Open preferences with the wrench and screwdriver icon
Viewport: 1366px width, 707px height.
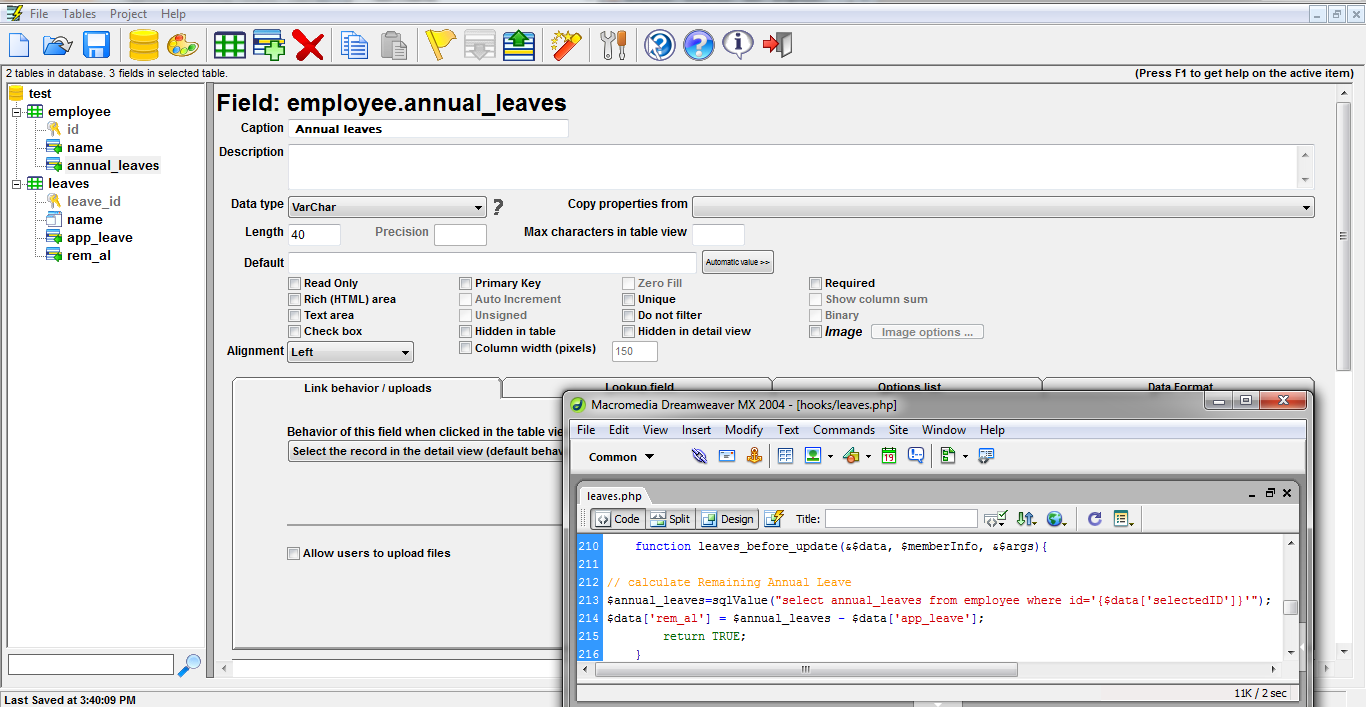coord(613,45)
